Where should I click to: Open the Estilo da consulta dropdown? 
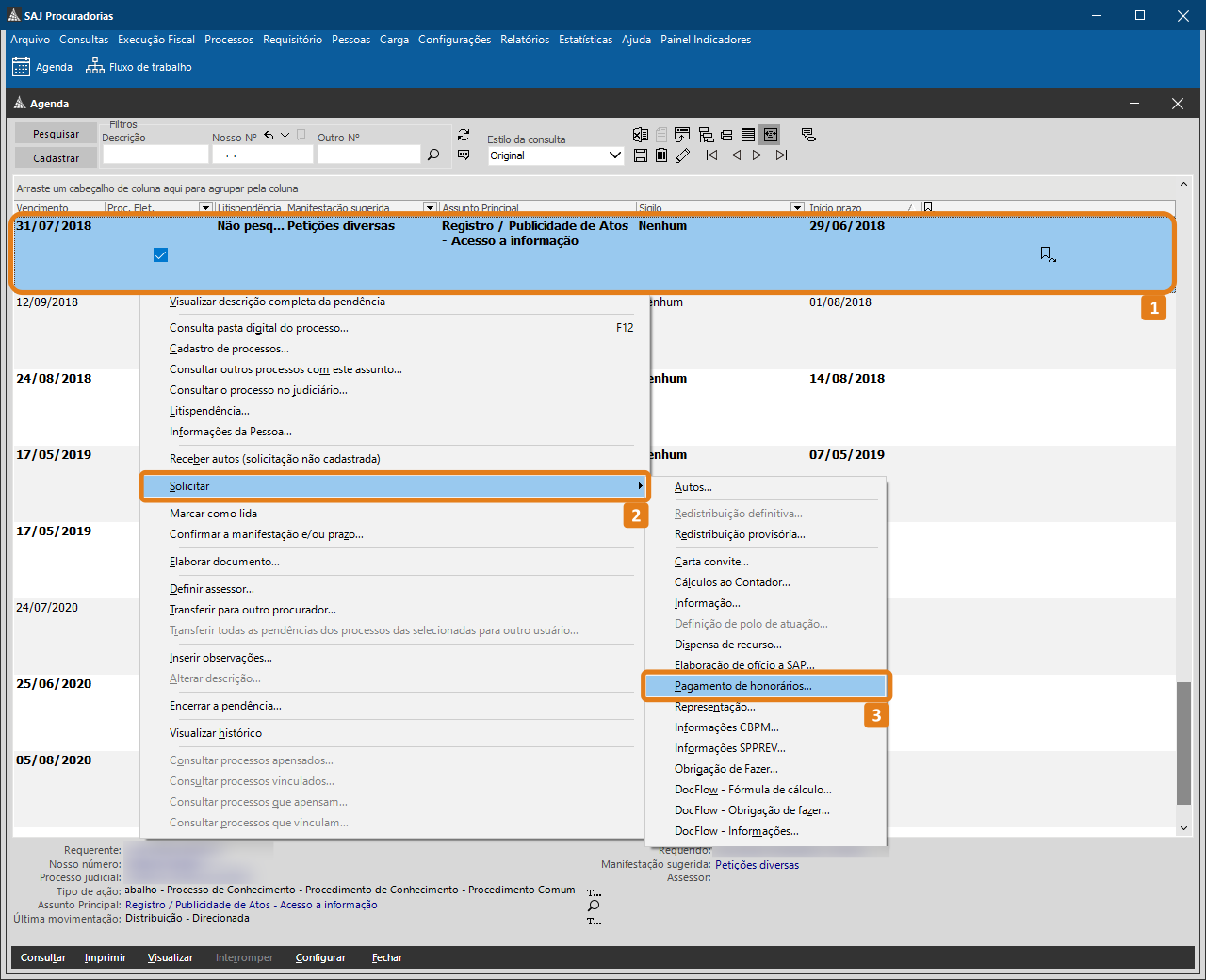(x=615, y=155)
